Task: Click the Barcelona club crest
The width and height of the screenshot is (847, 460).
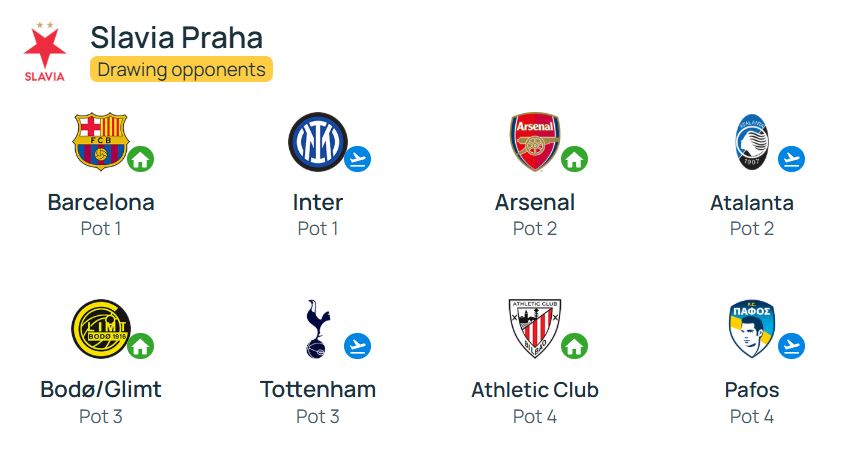Action: [100, 141]
